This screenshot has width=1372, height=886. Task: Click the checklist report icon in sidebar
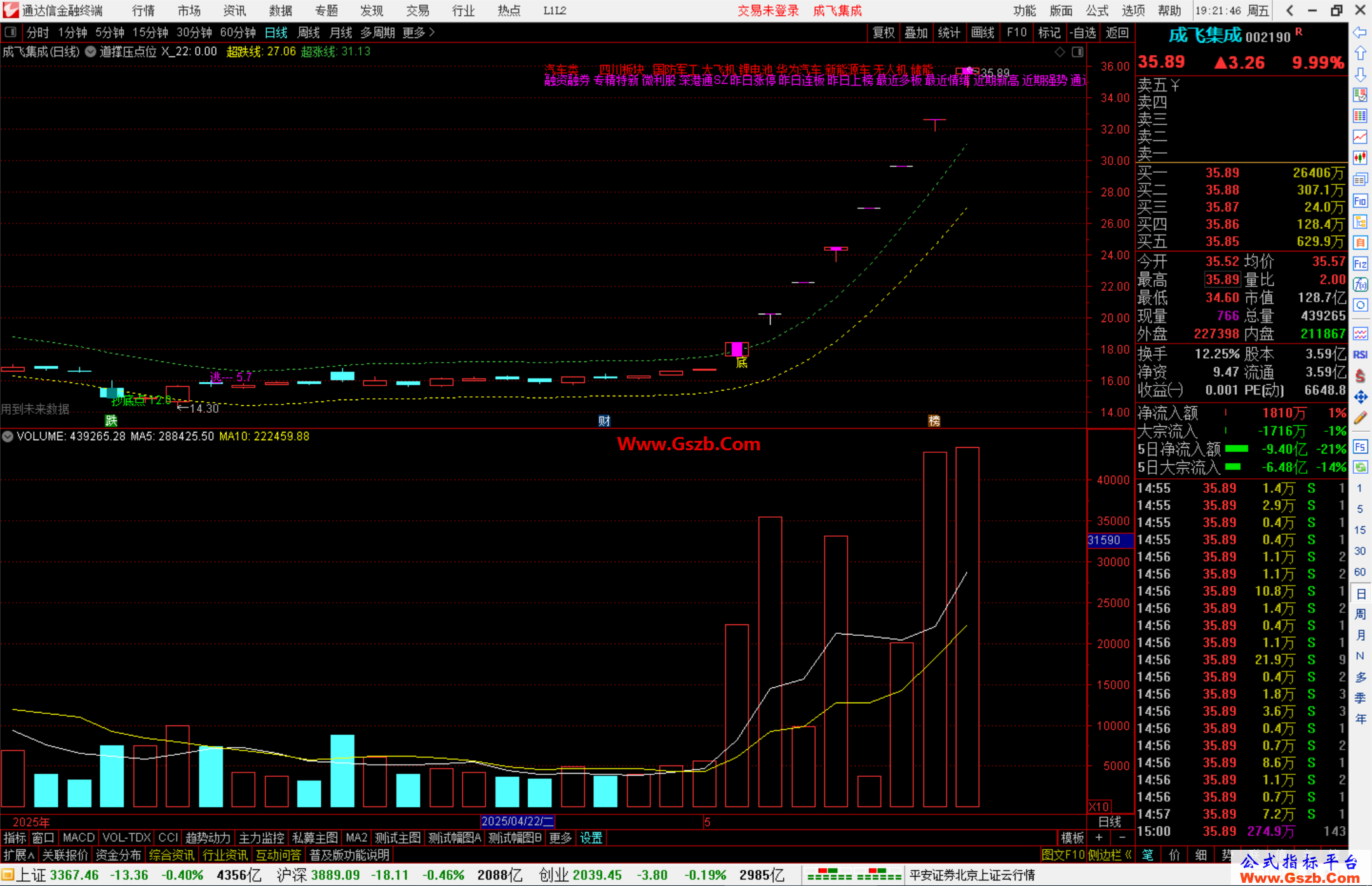coord(1360,95)
